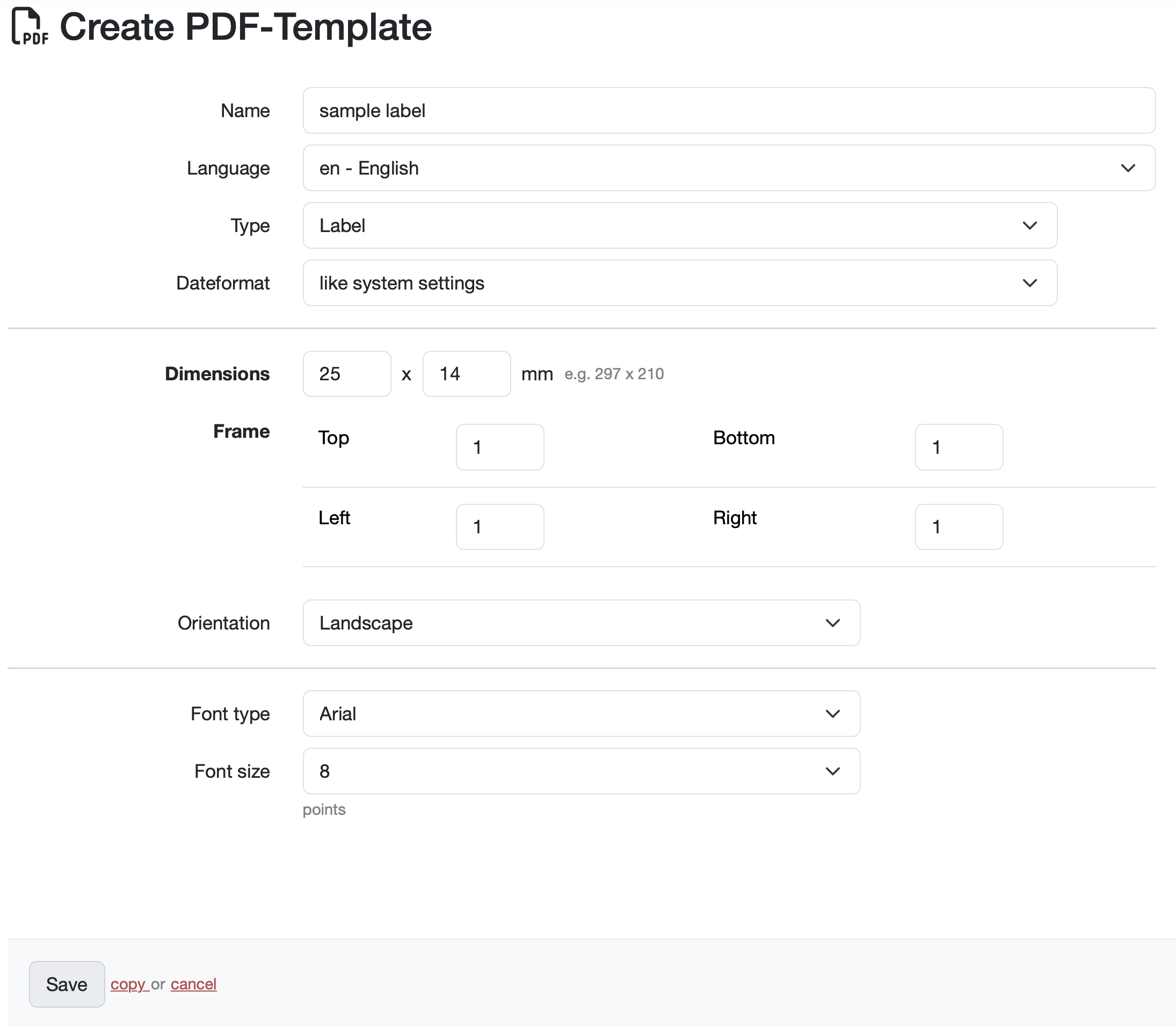Viewport: 1176px width, 1027px height.
Task: Open the Dateformat dropdown
Action: [679, 283]
